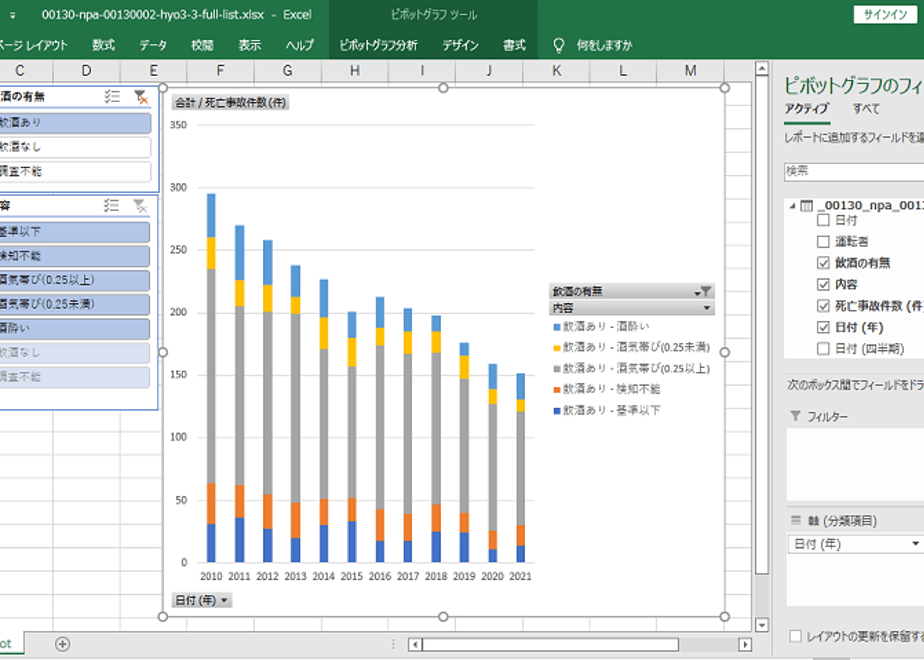Click the 合計 / 死亡事故件数(件) value field button

click(x=230, y=103)
